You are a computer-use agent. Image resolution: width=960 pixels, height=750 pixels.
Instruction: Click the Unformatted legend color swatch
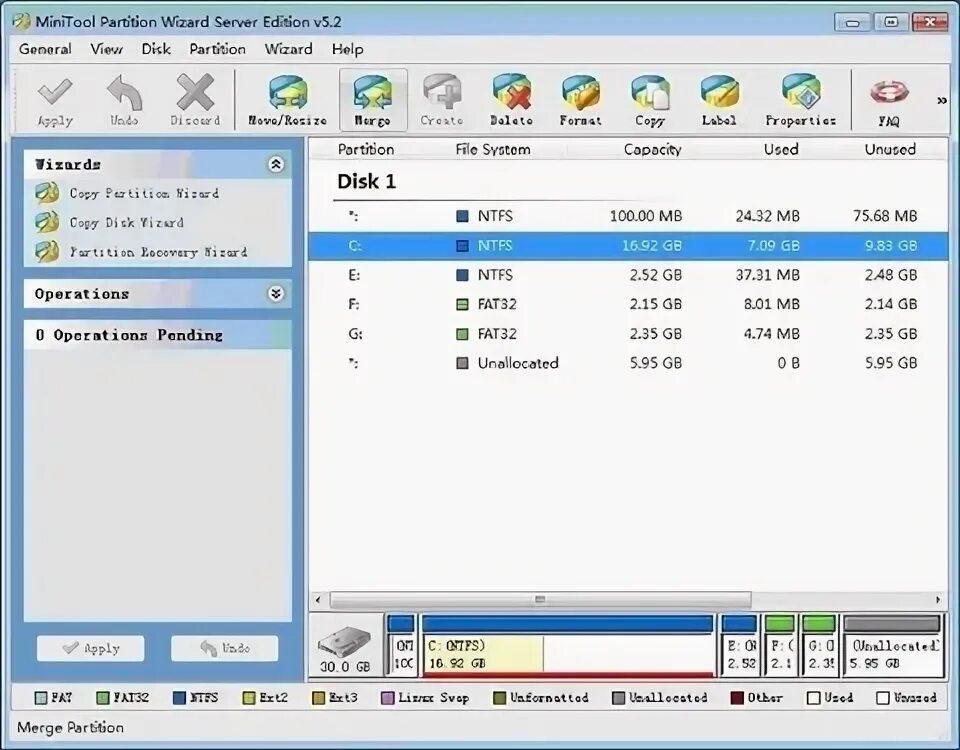coord(500,698)
